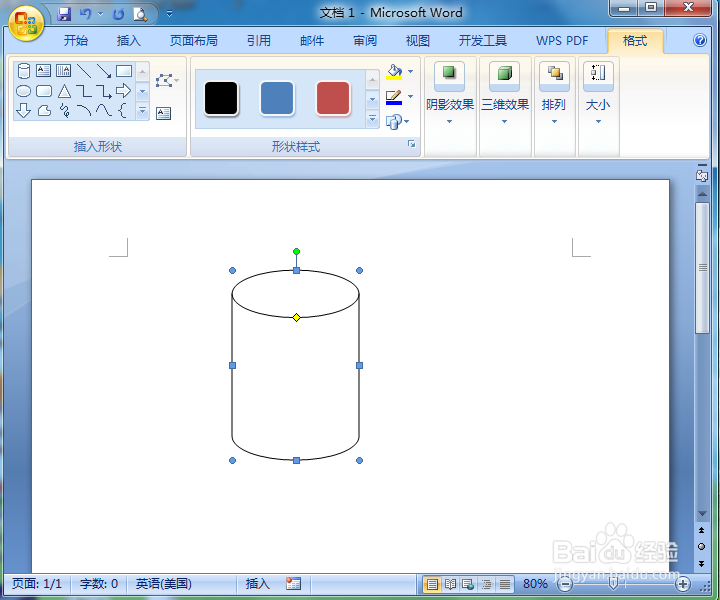The image size is (720, 600).
Task: Undo the last action
Action: tap(85, 14)
